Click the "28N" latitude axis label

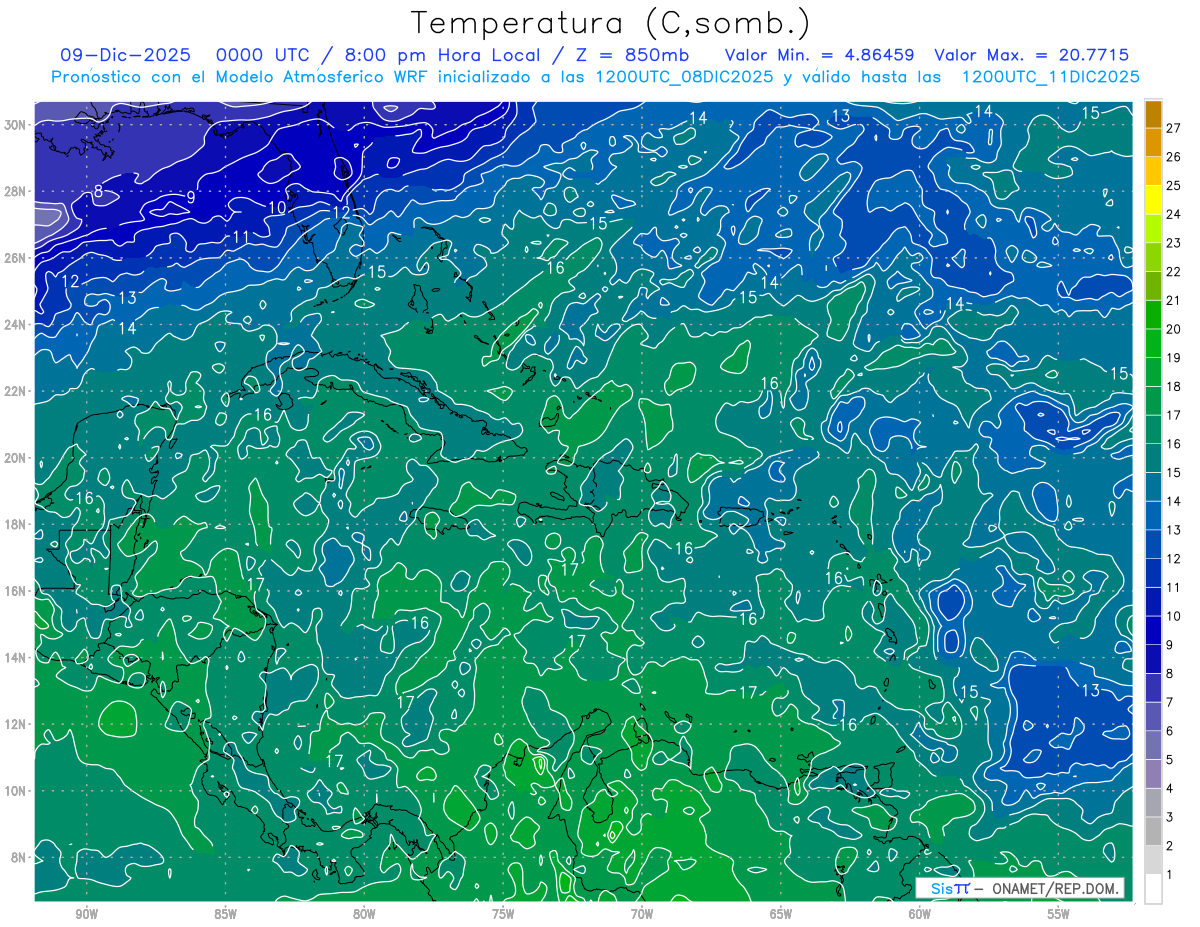click(x=15, y=191)
